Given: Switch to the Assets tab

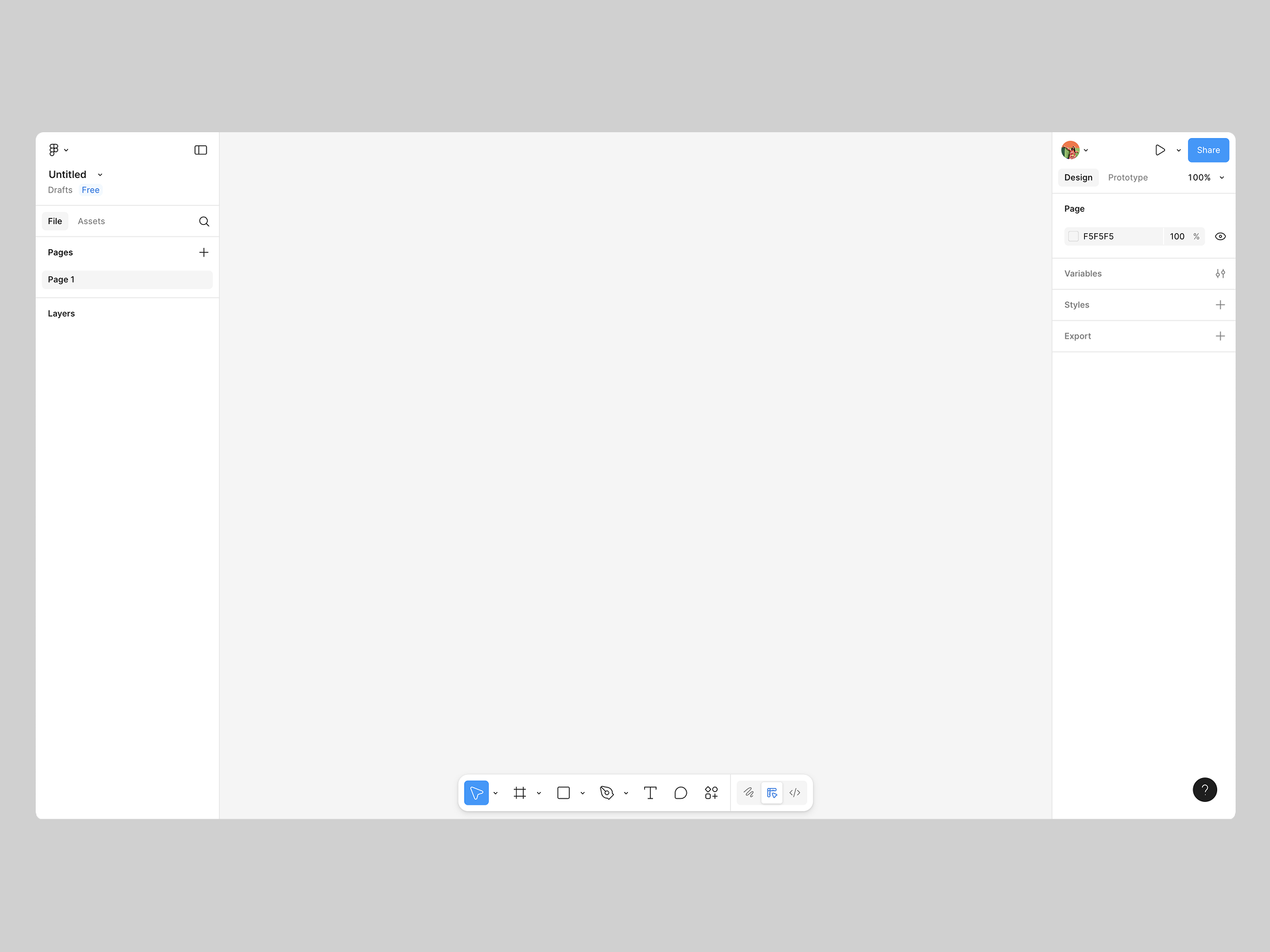Looking at the screenshot, I should point(91,221).
